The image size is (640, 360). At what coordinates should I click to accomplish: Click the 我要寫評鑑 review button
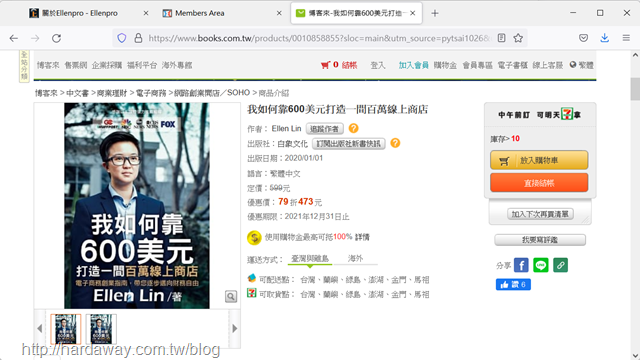click(x=540, y=240)
